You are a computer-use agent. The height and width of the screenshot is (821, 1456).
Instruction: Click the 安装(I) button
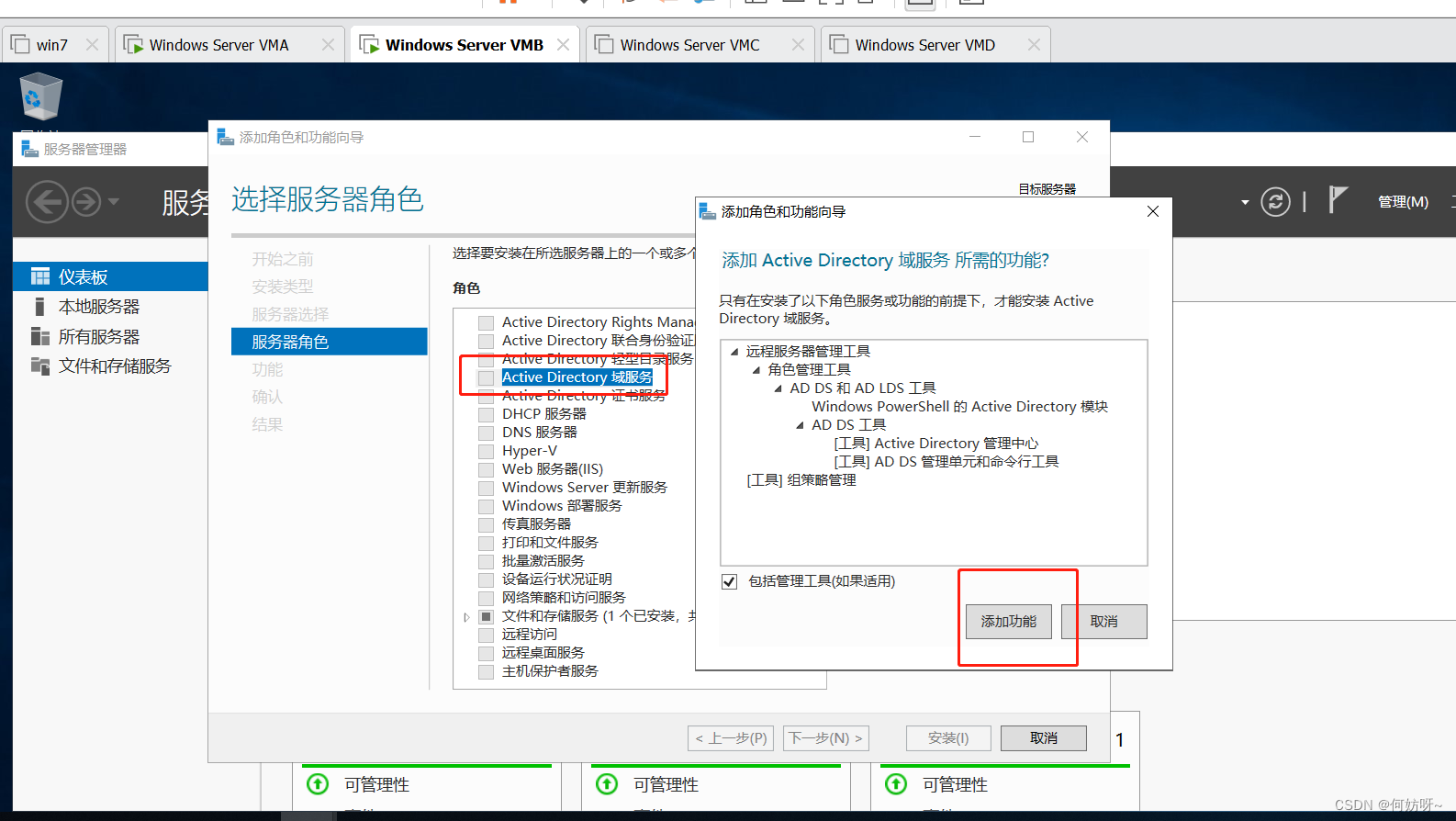[948, 738]
